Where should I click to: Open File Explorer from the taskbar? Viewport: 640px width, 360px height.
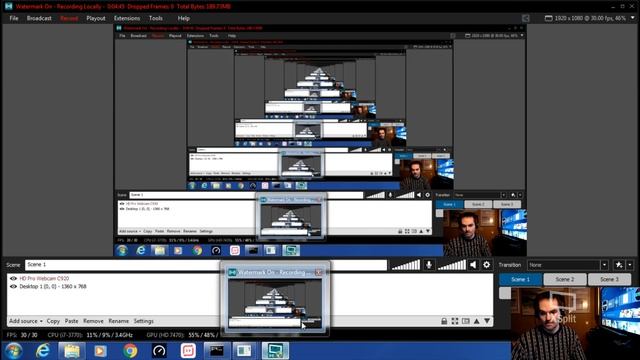[x=72, y=351]
